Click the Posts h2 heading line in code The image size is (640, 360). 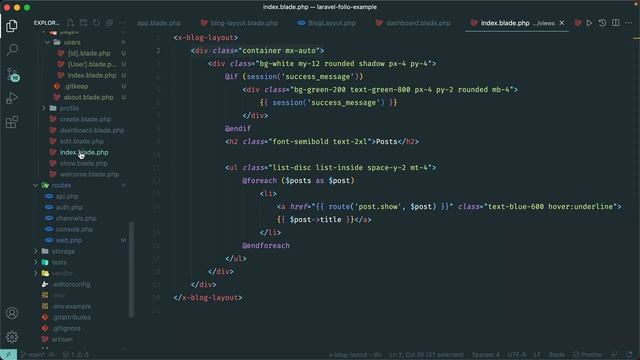(322, 142)
